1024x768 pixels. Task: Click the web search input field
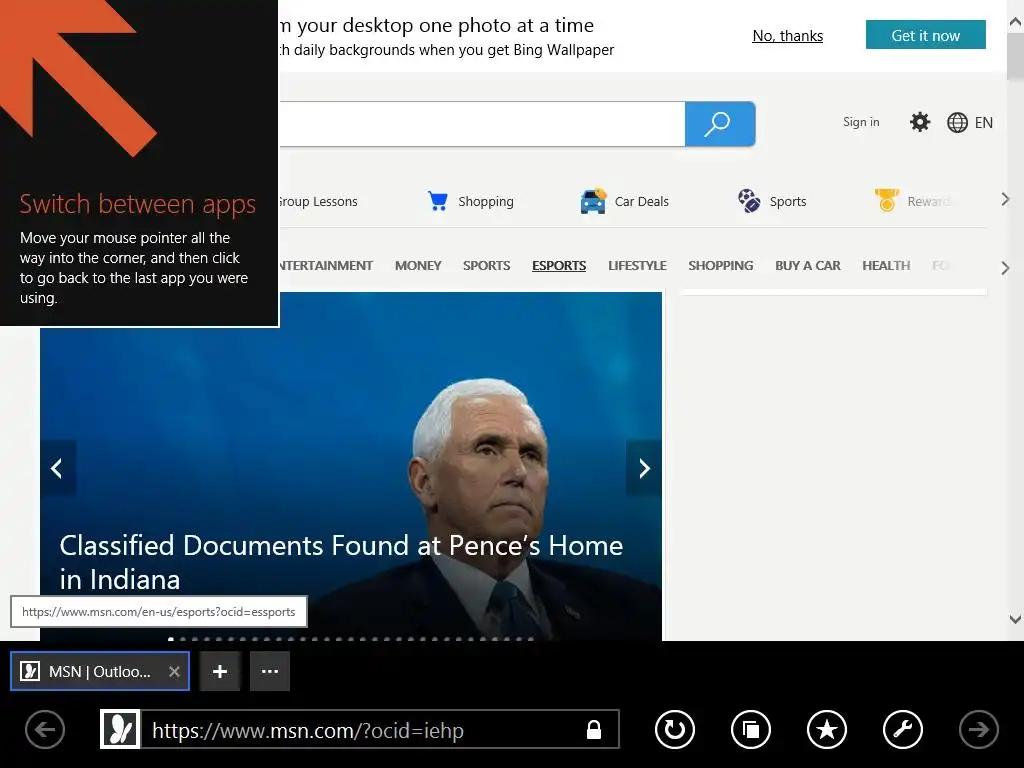482,123
